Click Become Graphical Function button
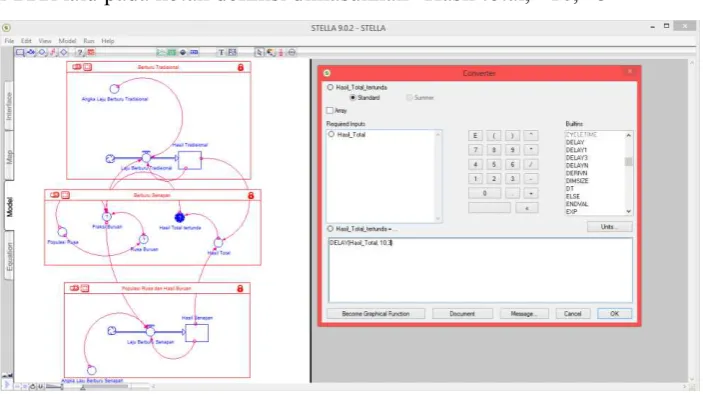The width and height of the screenshot is (703, 394). (x=376, y=314)
